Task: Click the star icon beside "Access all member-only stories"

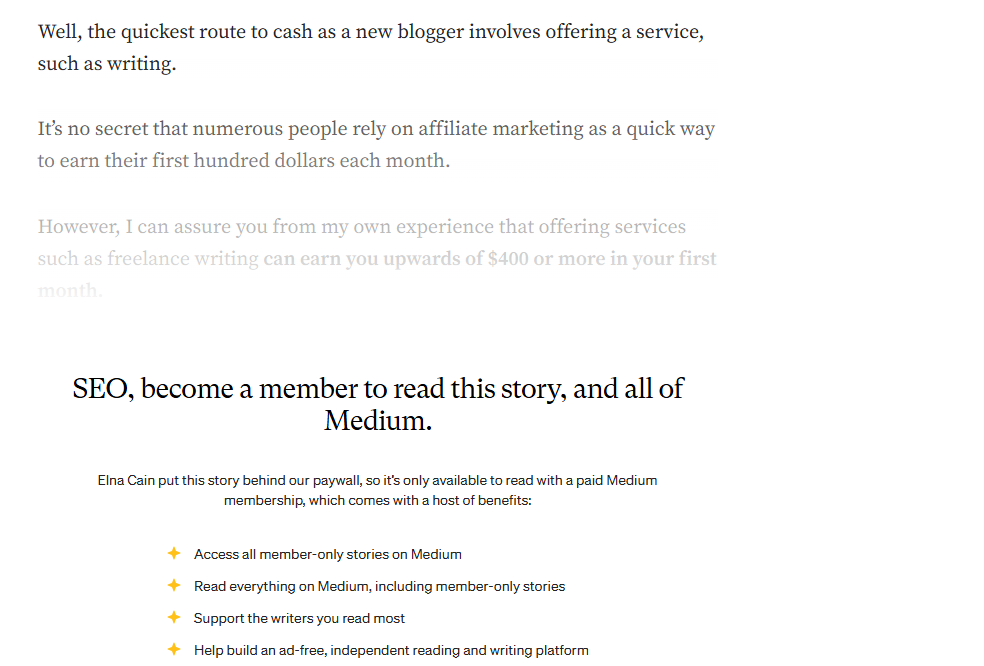Action: (x=174, y=553)
